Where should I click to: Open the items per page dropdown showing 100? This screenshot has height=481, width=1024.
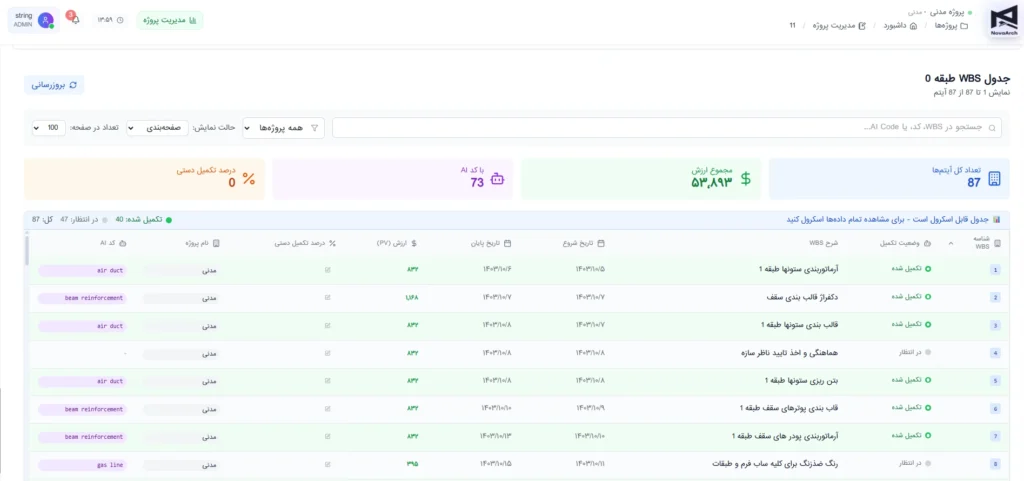coord(47,128)
